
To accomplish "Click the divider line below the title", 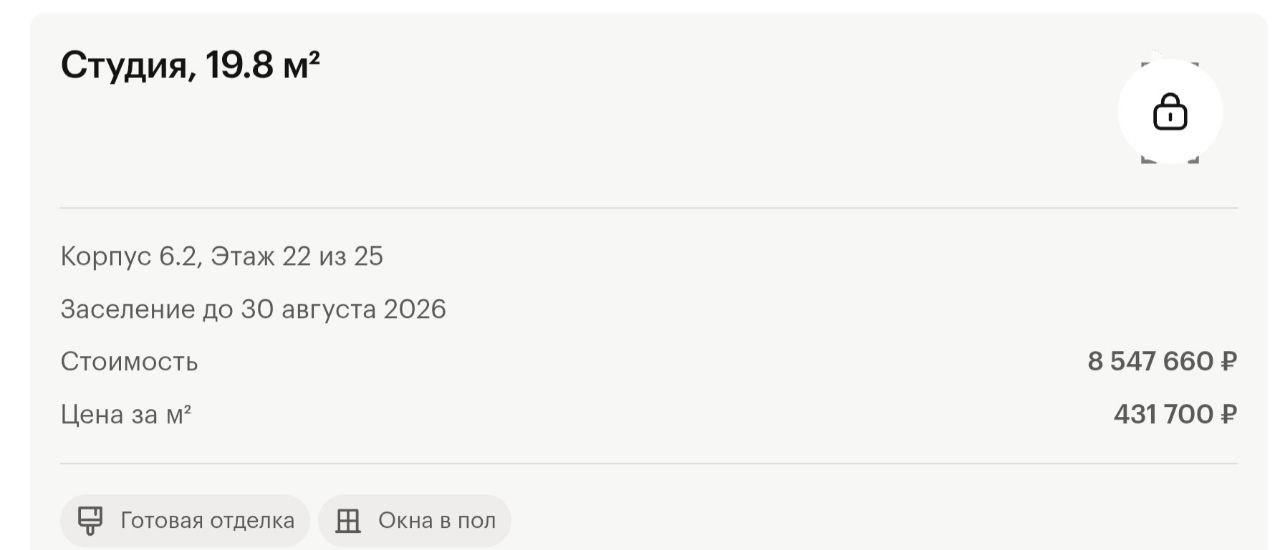I will tap(648, 208).
